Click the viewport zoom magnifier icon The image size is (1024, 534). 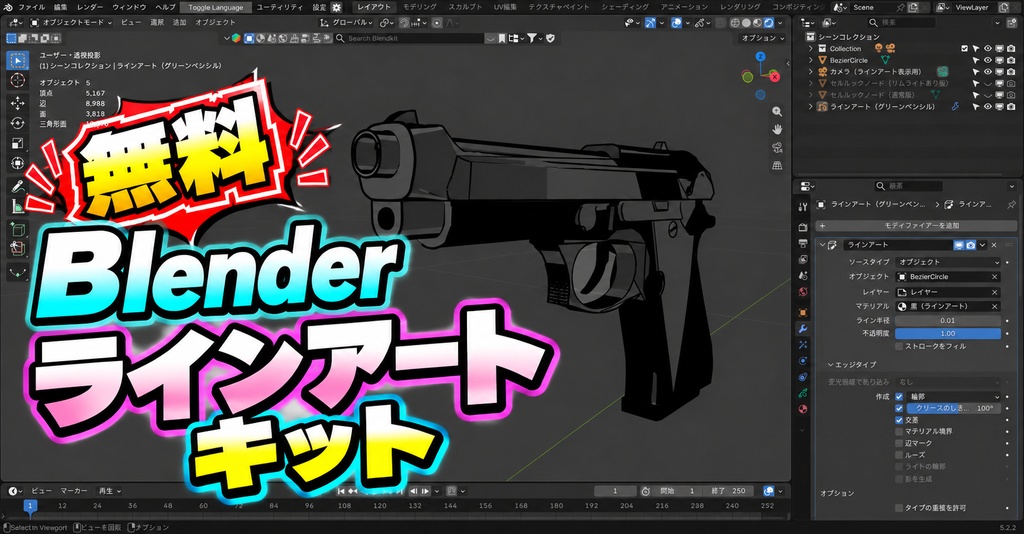[777, 112]
